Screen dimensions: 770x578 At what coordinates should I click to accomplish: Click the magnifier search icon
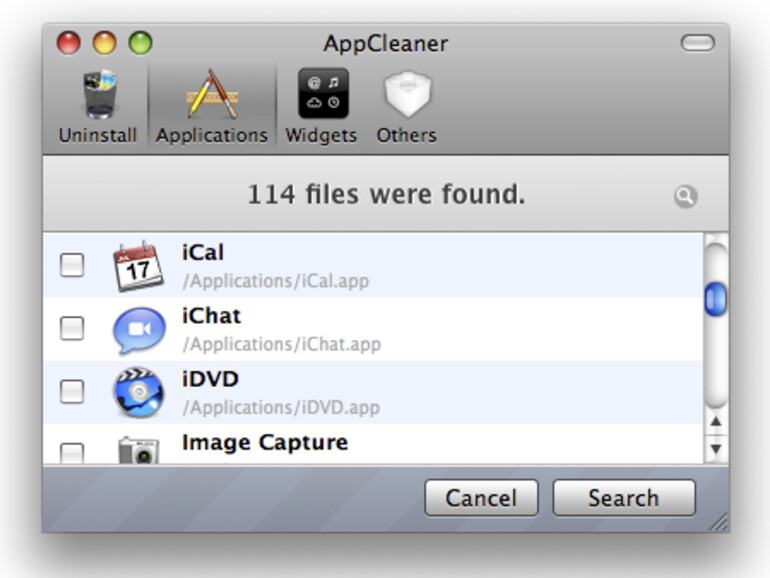pyautogui.click(x=685, y=197)
